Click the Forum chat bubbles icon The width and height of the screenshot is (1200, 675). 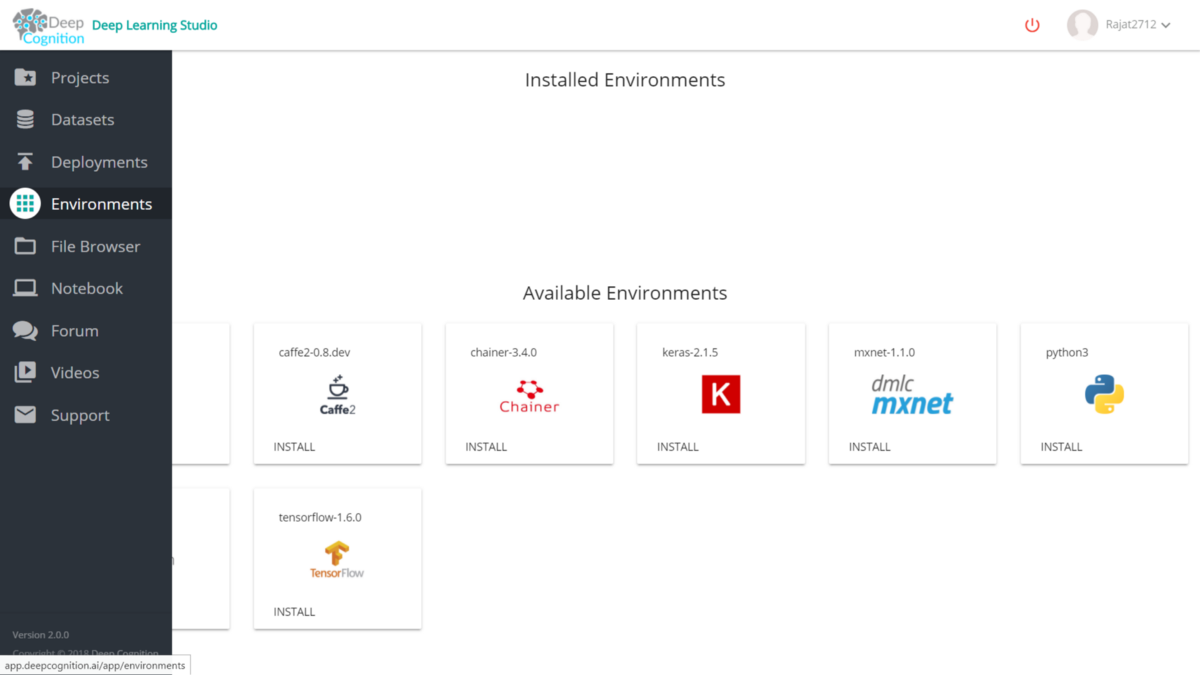pos(25,330)
